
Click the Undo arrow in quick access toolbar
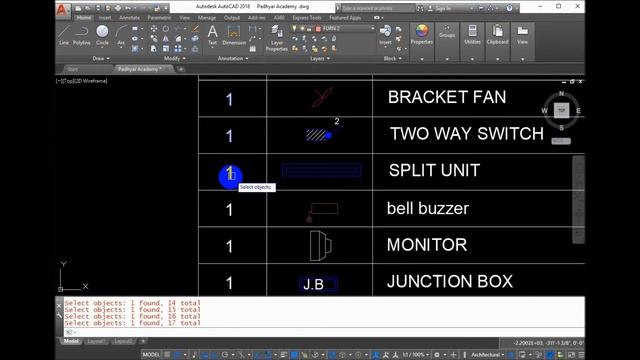pyautogui.click(x=128, y=8)
